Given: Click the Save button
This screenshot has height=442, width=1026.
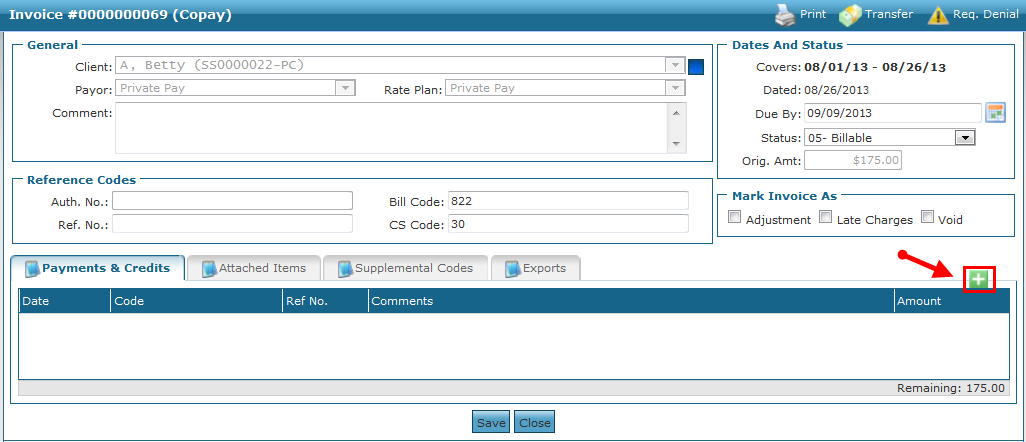Looking at the screenshot, I should coord(491,422).
